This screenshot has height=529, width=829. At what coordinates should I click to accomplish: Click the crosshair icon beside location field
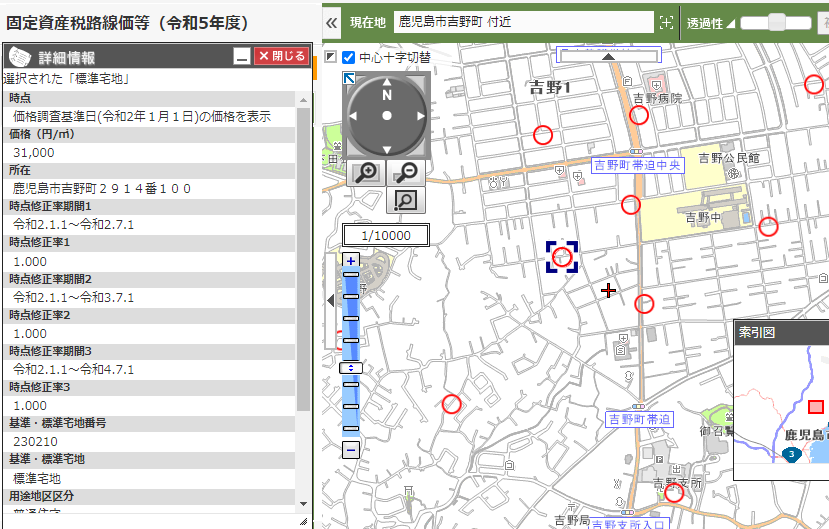(667, 21)
